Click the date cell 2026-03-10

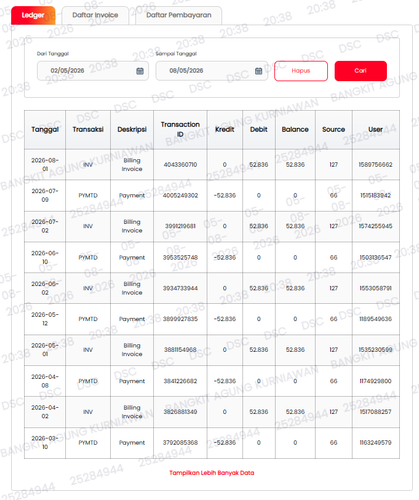(x=45, y=443)
